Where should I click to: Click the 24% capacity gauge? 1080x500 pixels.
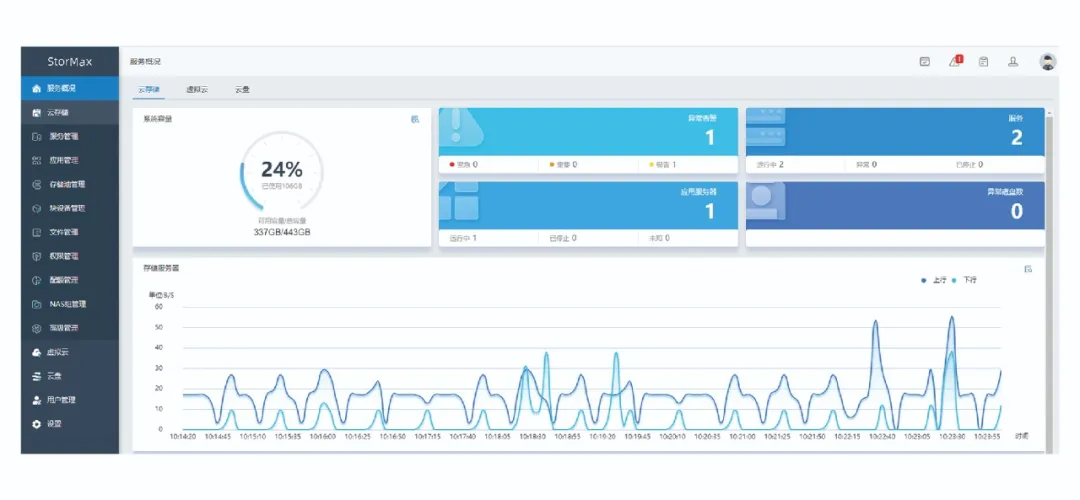(281, 172)
